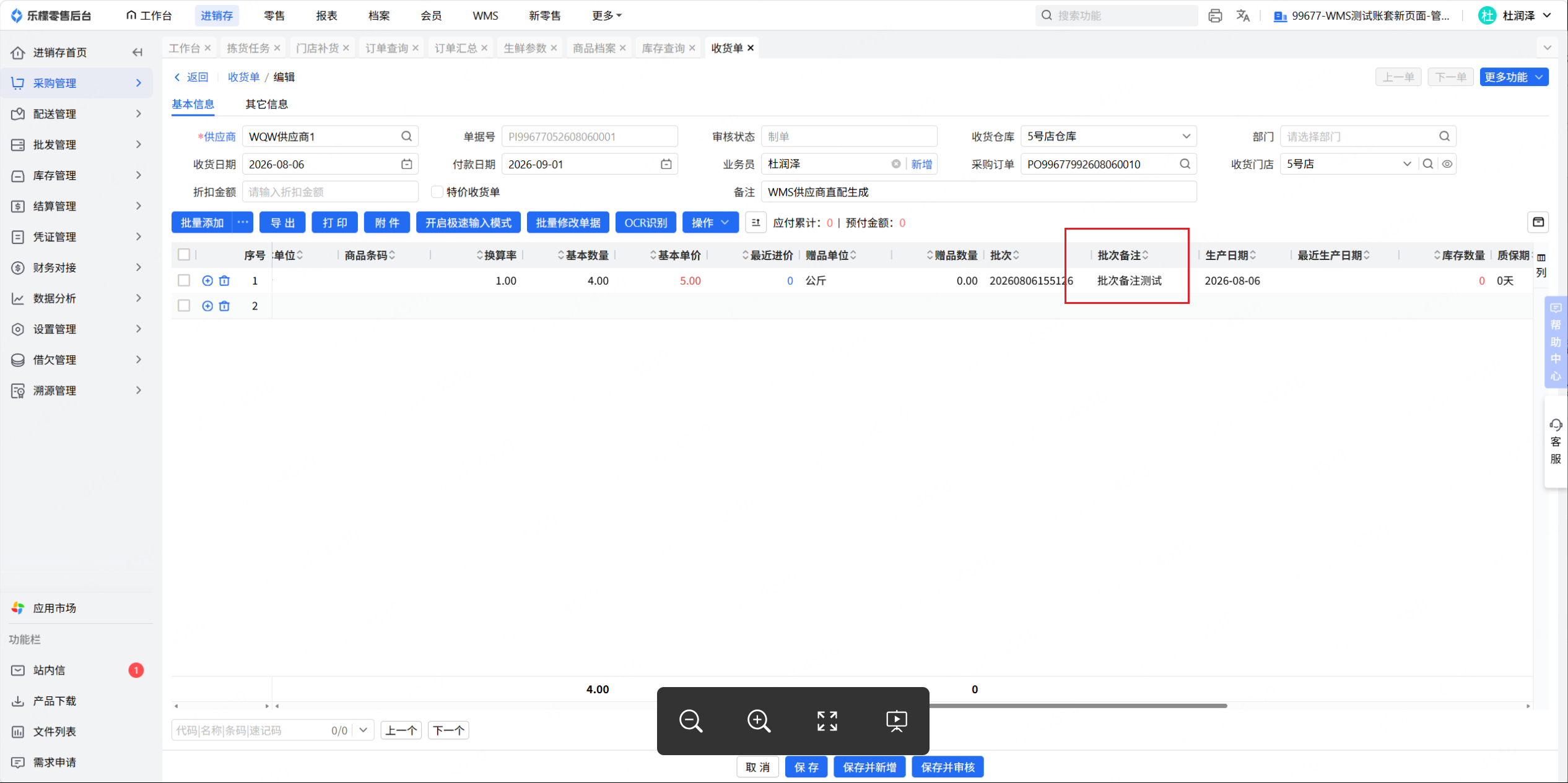Image resolution: width=1568 pixels, height=783 pixels.
Task: Collapse the sidebar with the arrow icon
Action: 137,52
